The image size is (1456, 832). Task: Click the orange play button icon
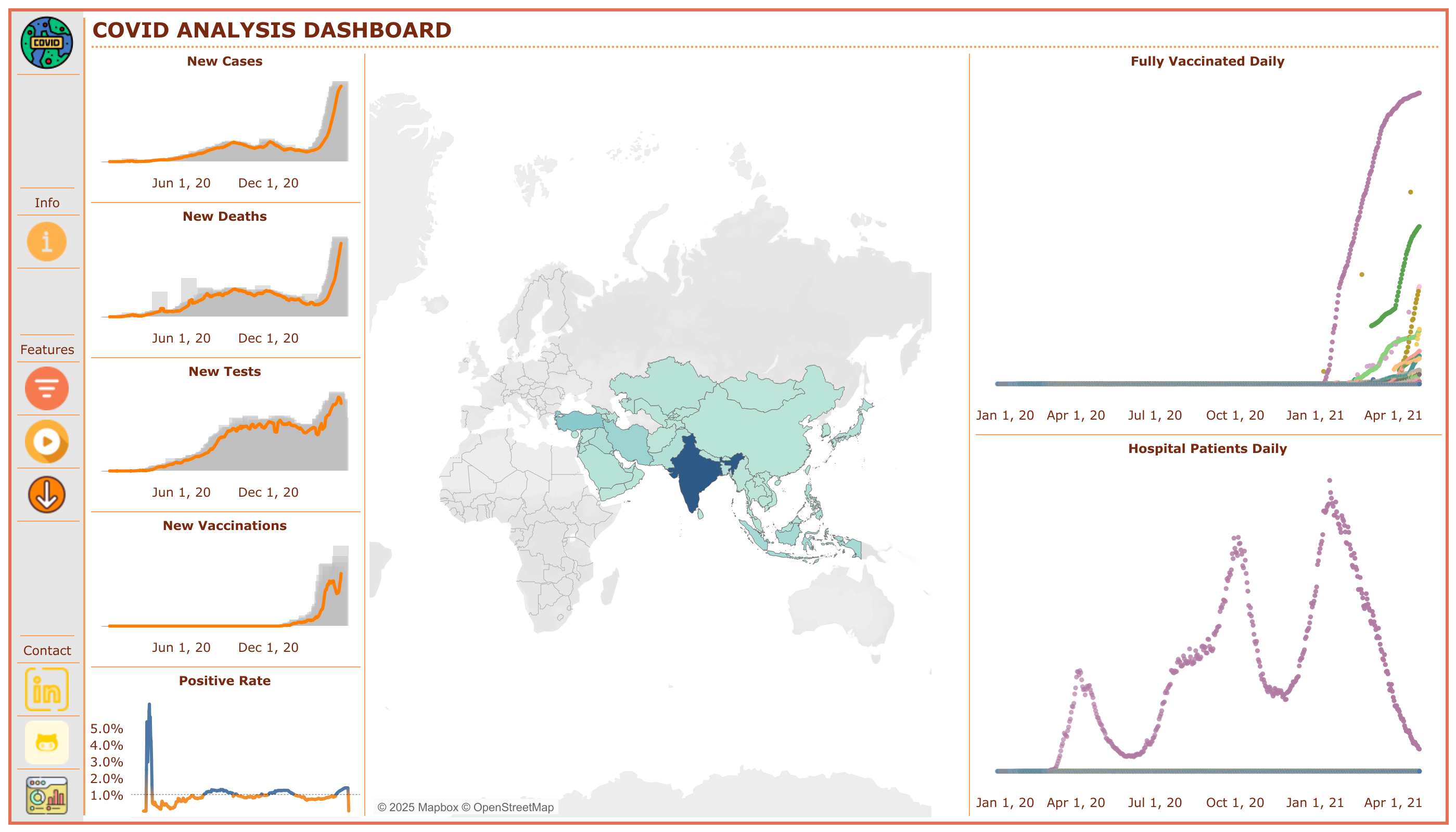click(x=47, y=442)
